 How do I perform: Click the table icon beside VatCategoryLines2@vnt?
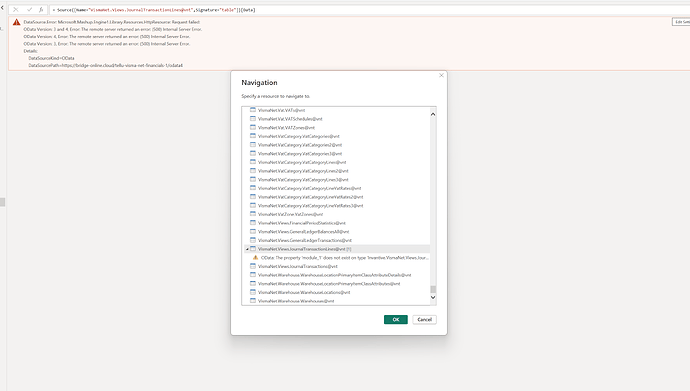coord(253,171)
